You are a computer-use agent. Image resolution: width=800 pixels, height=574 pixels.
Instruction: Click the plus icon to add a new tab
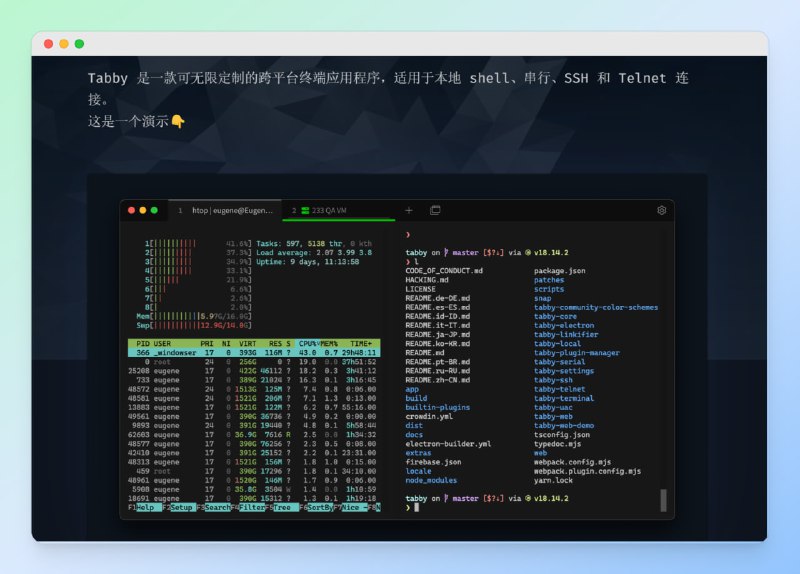pyautogui.click(x=409, y=210)
